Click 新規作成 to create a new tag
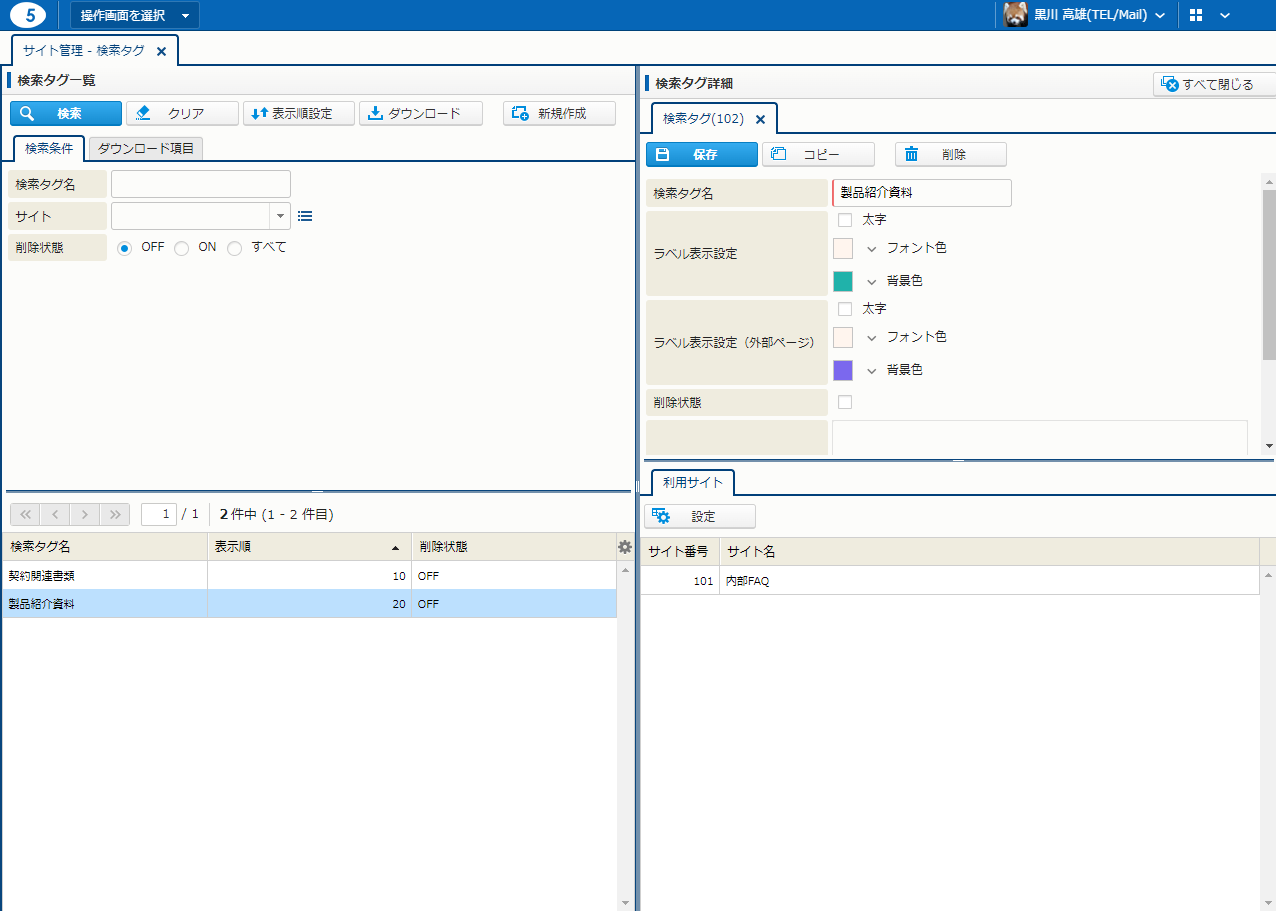 coord(559,114)
